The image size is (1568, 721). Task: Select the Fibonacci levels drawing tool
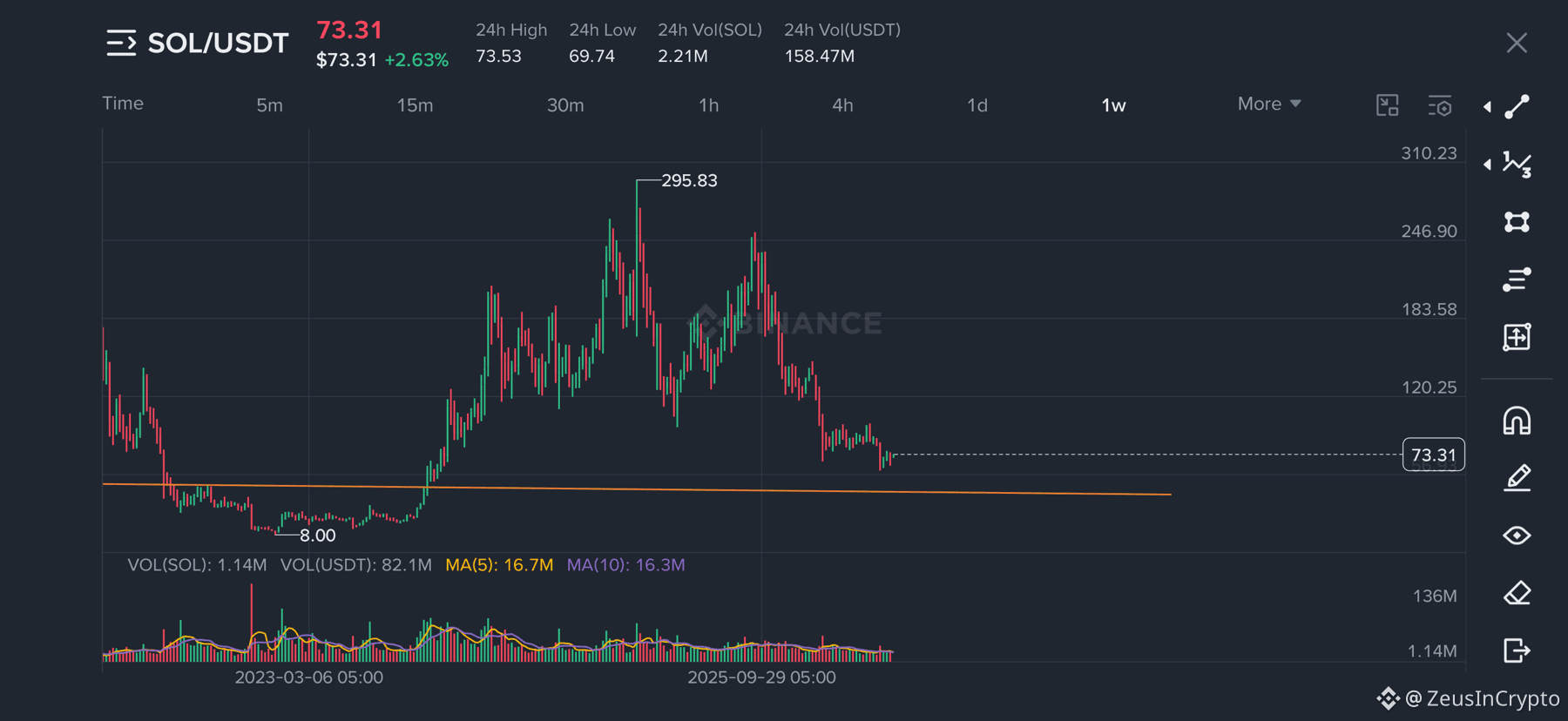1517,280
